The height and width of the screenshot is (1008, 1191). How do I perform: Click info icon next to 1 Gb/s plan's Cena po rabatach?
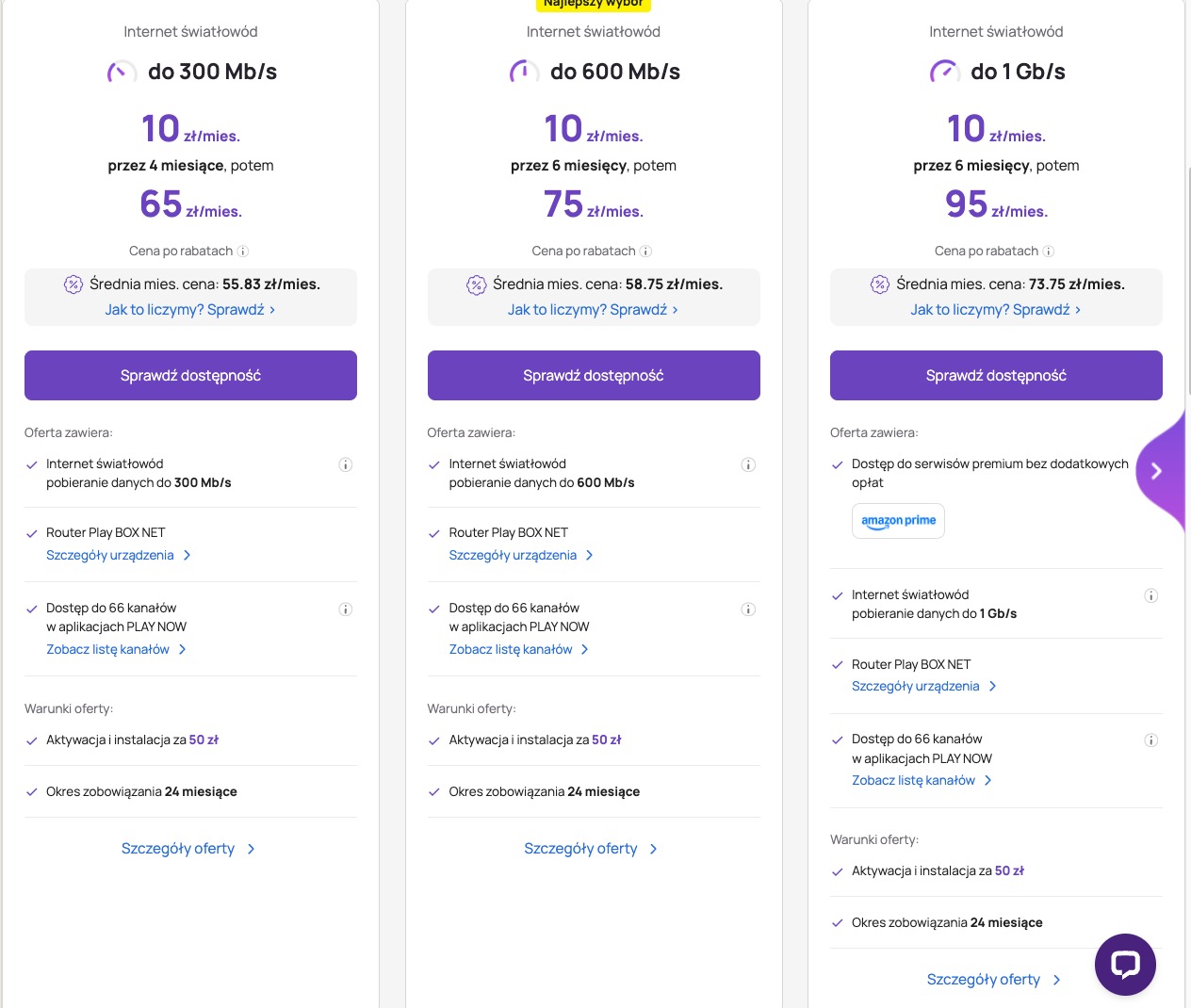click(x=1049, y=252)
